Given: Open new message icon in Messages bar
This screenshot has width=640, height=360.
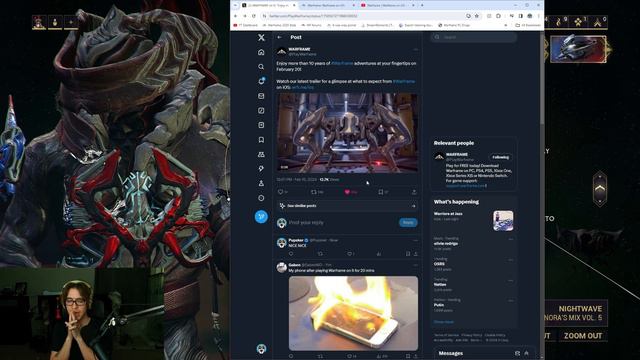Looking at the screenshot, I should point(517,353).
